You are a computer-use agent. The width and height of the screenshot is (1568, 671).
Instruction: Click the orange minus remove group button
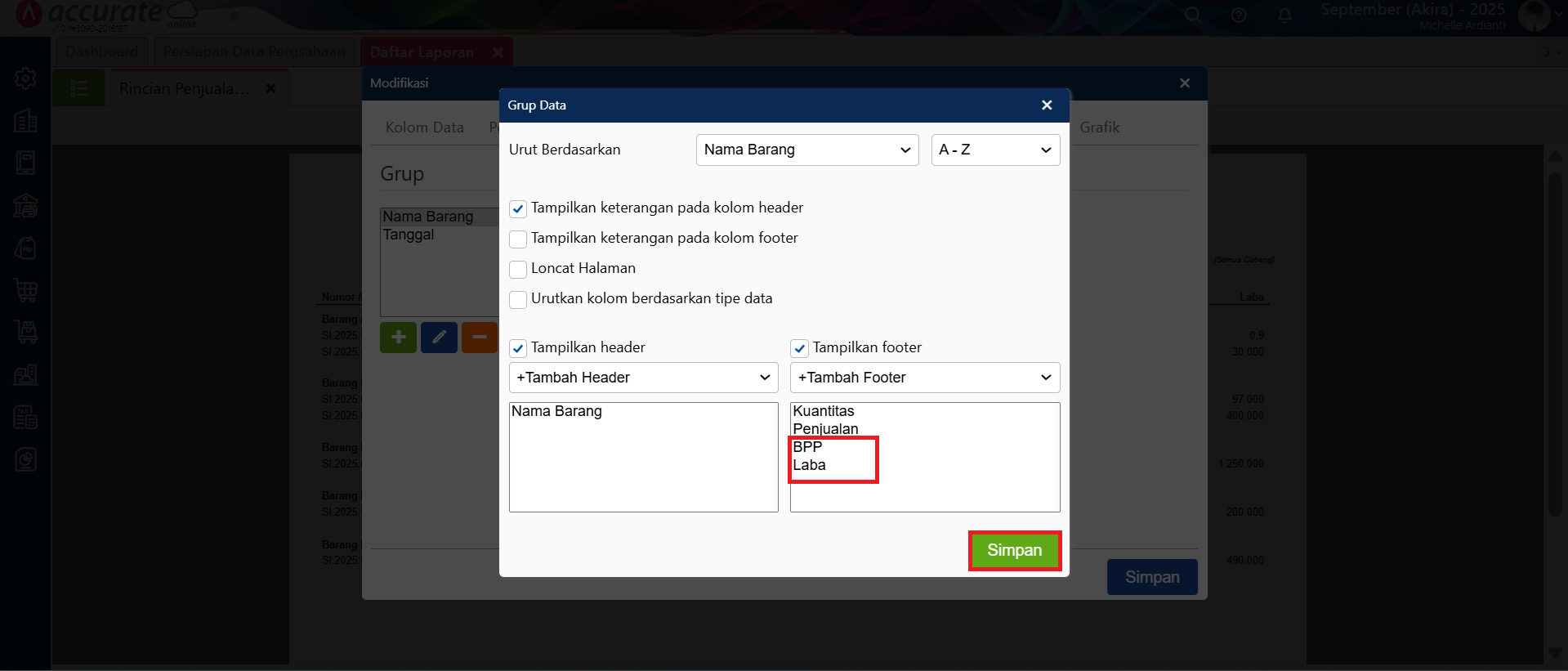pyautogui.click(x=479, y=337)
